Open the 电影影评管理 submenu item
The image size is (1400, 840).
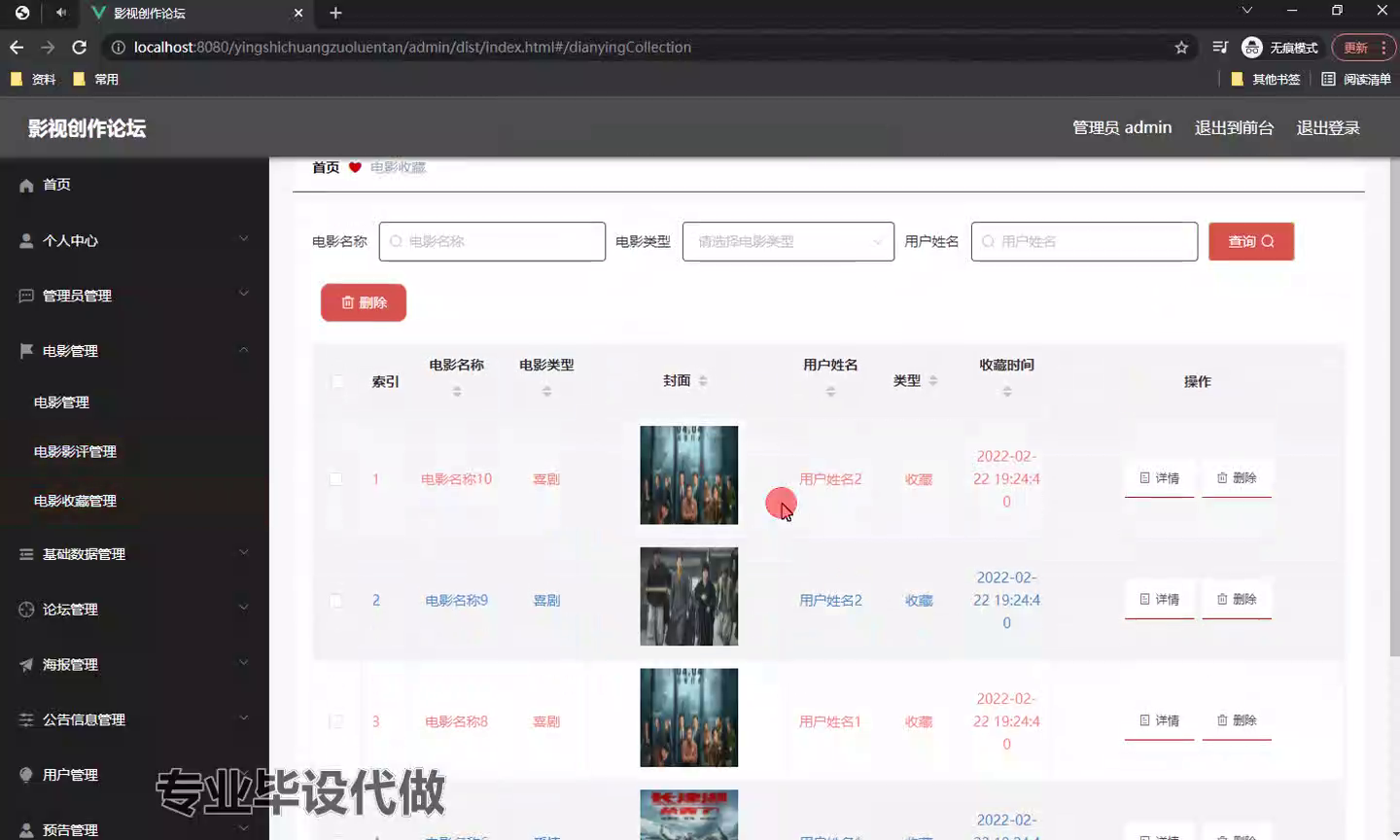click(75, 451)
